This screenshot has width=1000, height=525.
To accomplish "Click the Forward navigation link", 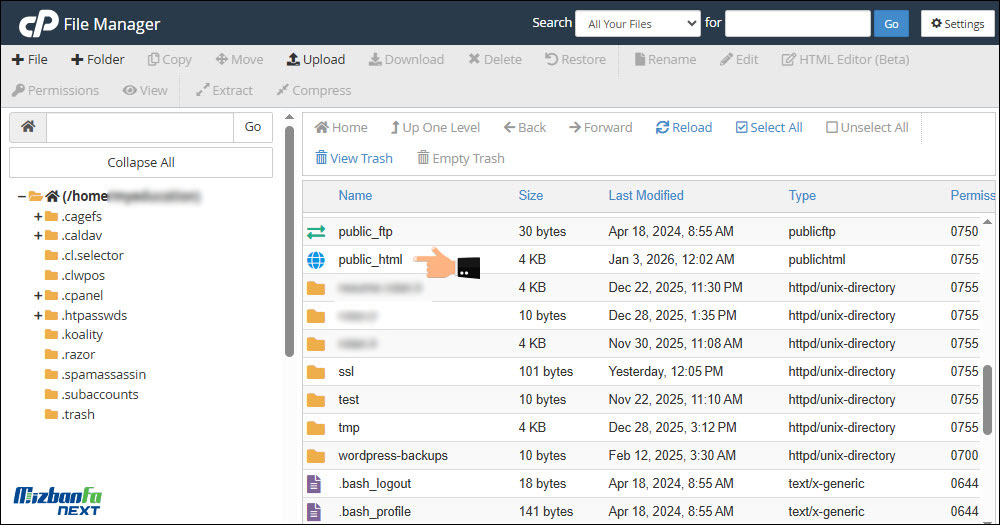I will 601,128.
